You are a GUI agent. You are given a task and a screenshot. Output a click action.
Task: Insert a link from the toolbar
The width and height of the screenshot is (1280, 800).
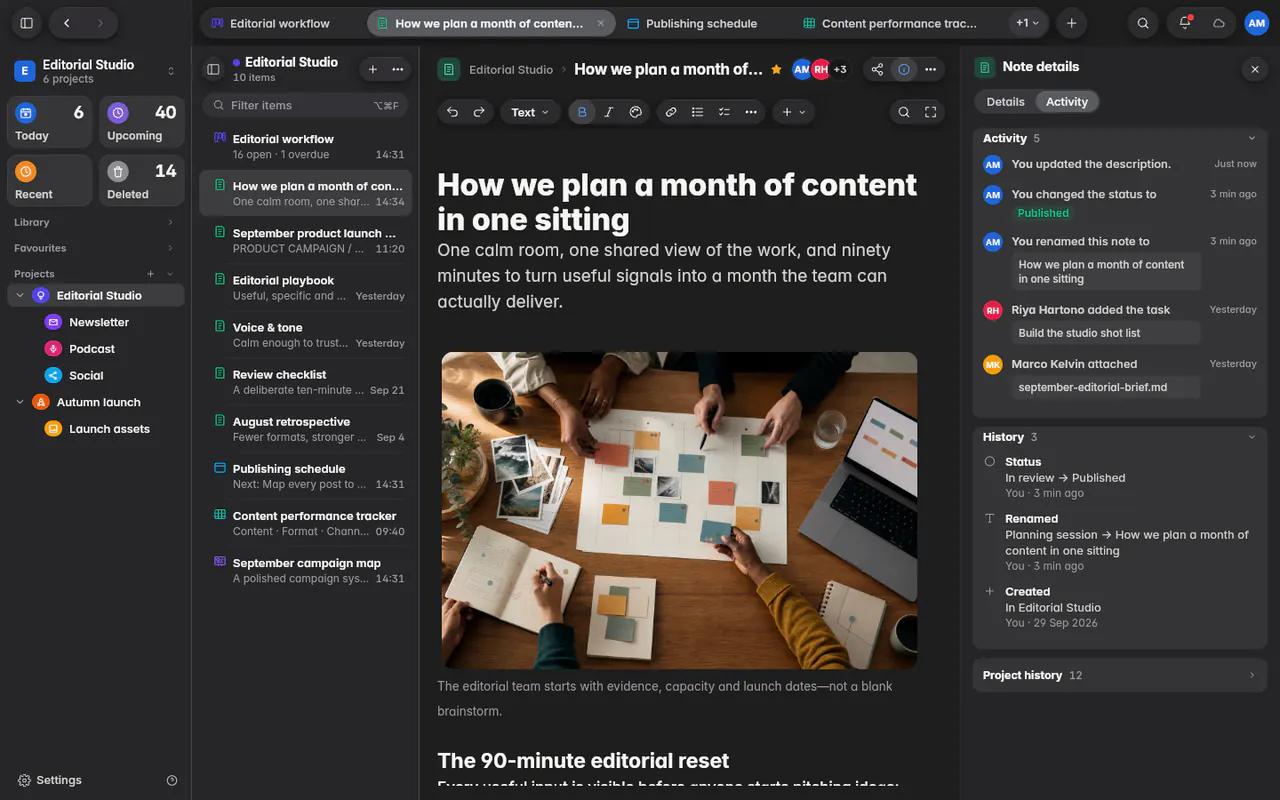[x=671, y=112]
